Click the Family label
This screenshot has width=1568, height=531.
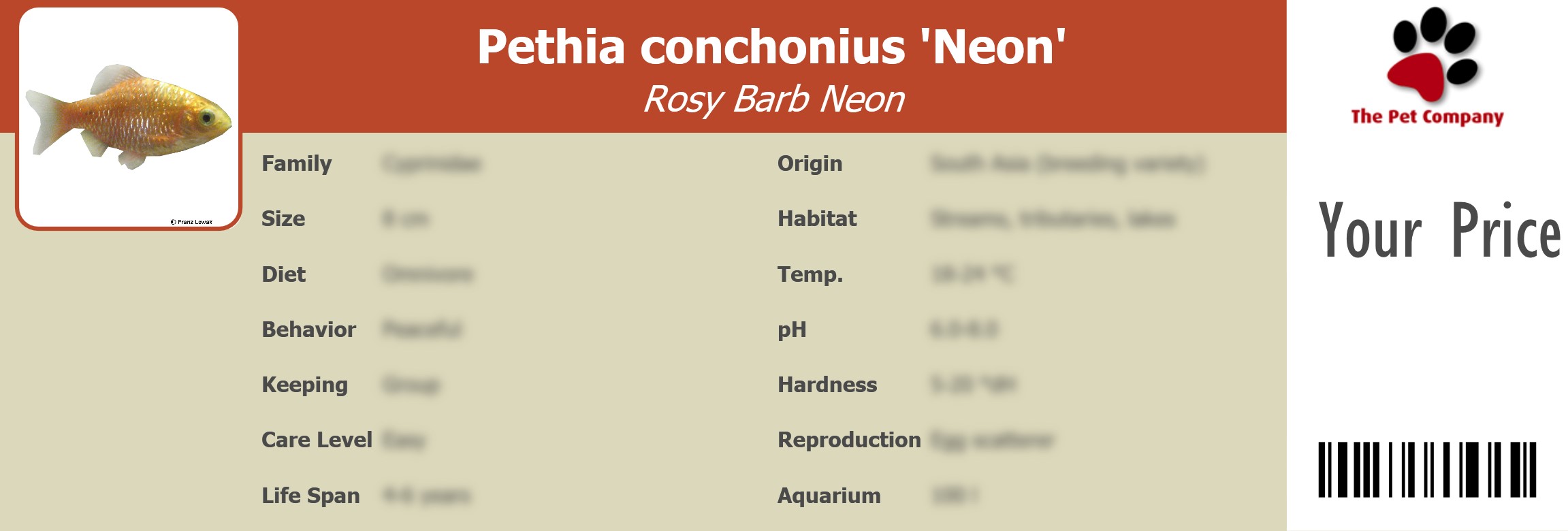click(296, 163)
